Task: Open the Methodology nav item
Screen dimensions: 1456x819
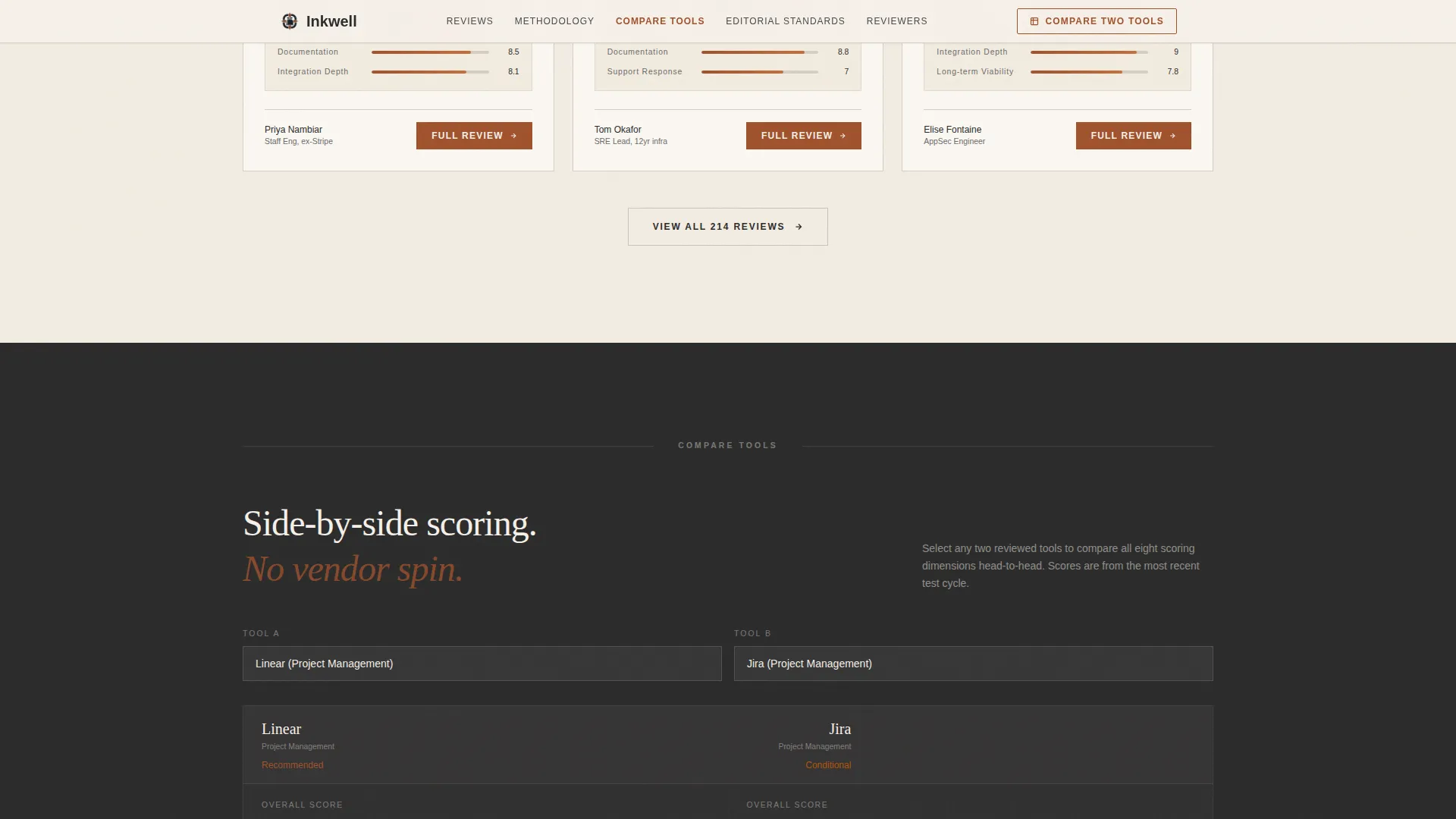Action: [x=554, y=21]
